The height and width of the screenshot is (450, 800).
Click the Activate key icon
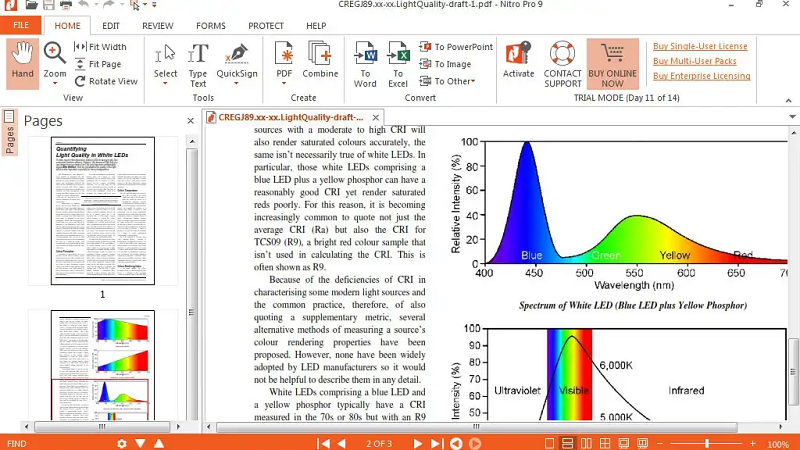(x=518, y=60)
